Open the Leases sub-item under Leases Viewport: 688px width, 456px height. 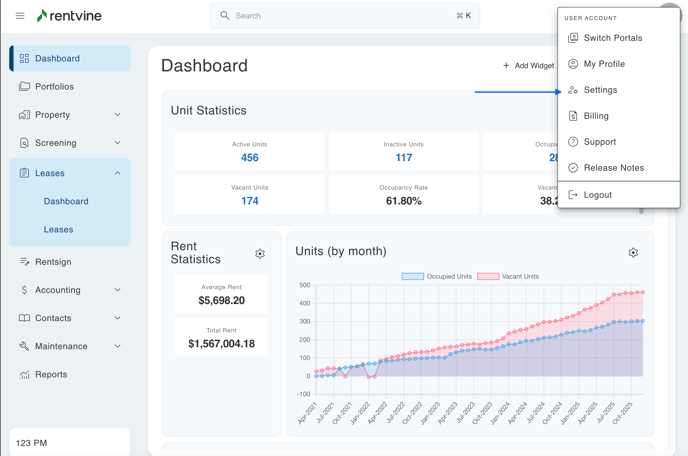pos(58,229)
